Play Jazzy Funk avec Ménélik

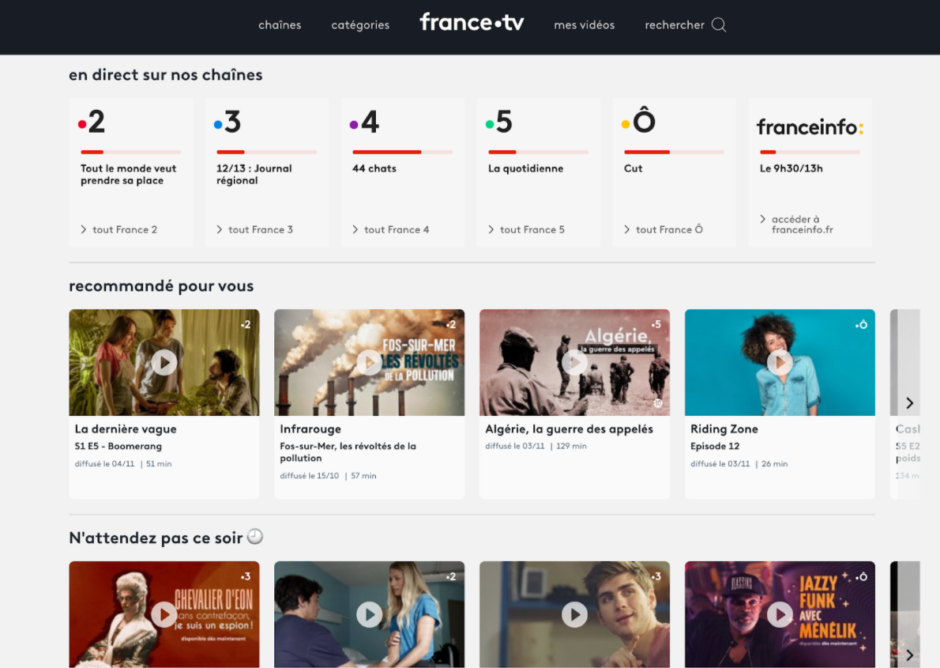tap(779, 614)
